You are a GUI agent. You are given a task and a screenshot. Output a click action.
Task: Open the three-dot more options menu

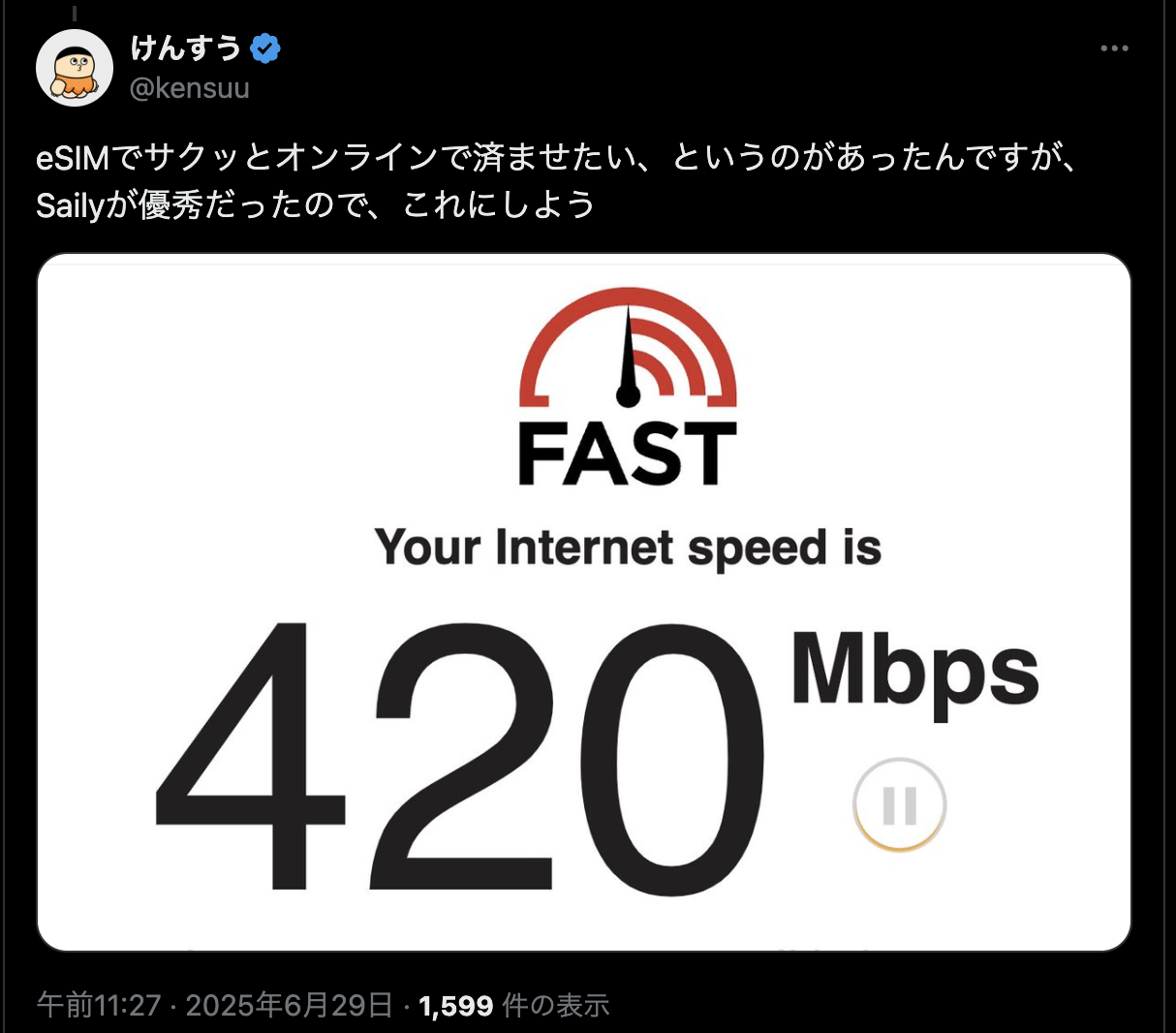coord(1114,48)
